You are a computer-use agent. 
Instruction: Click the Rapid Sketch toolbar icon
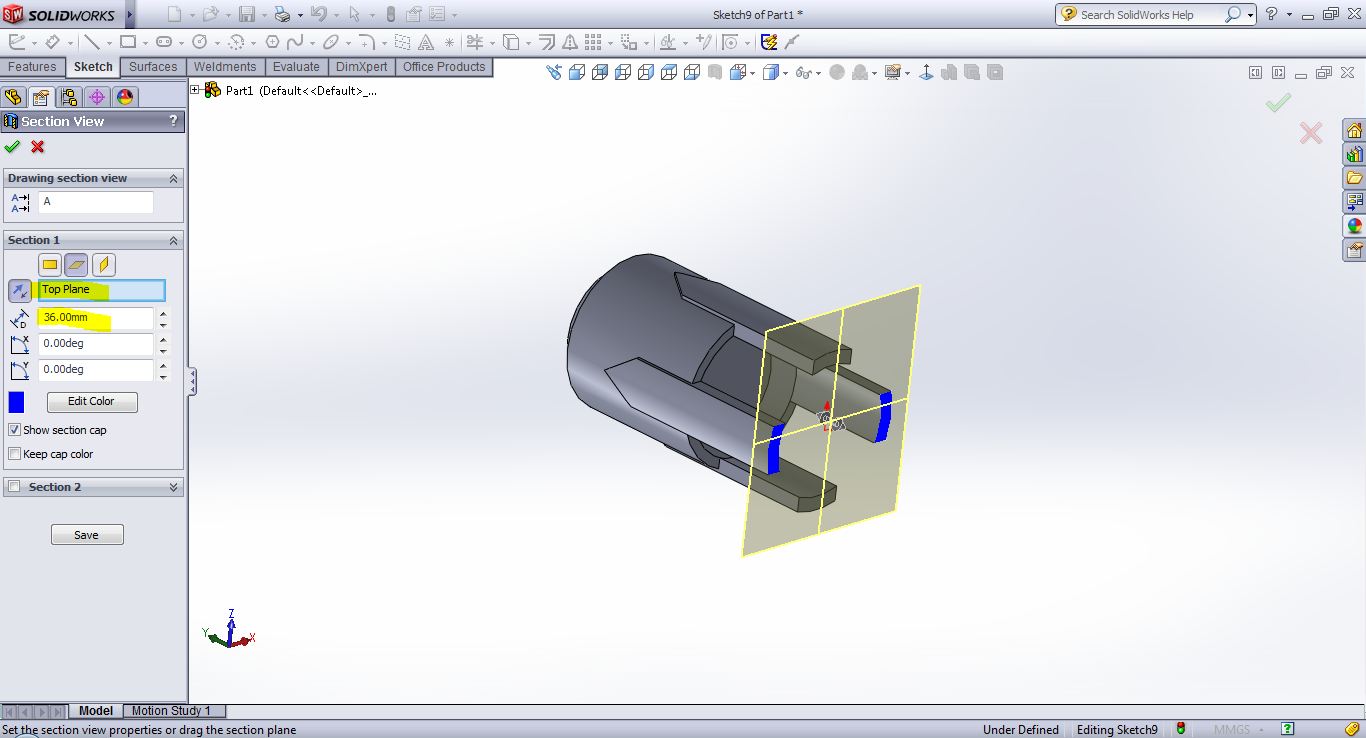[768, 42]
